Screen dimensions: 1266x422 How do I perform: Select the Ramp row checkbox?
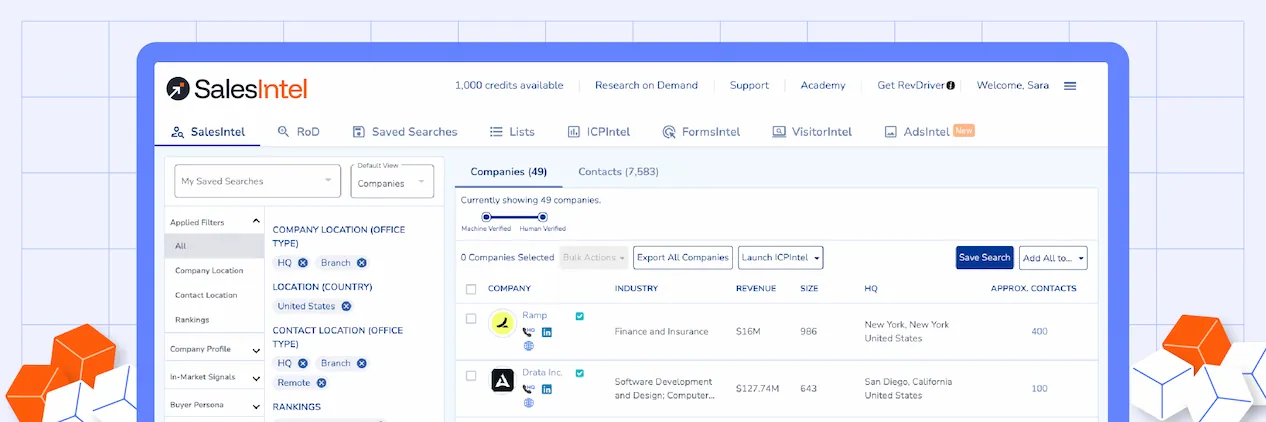(471, 319)
